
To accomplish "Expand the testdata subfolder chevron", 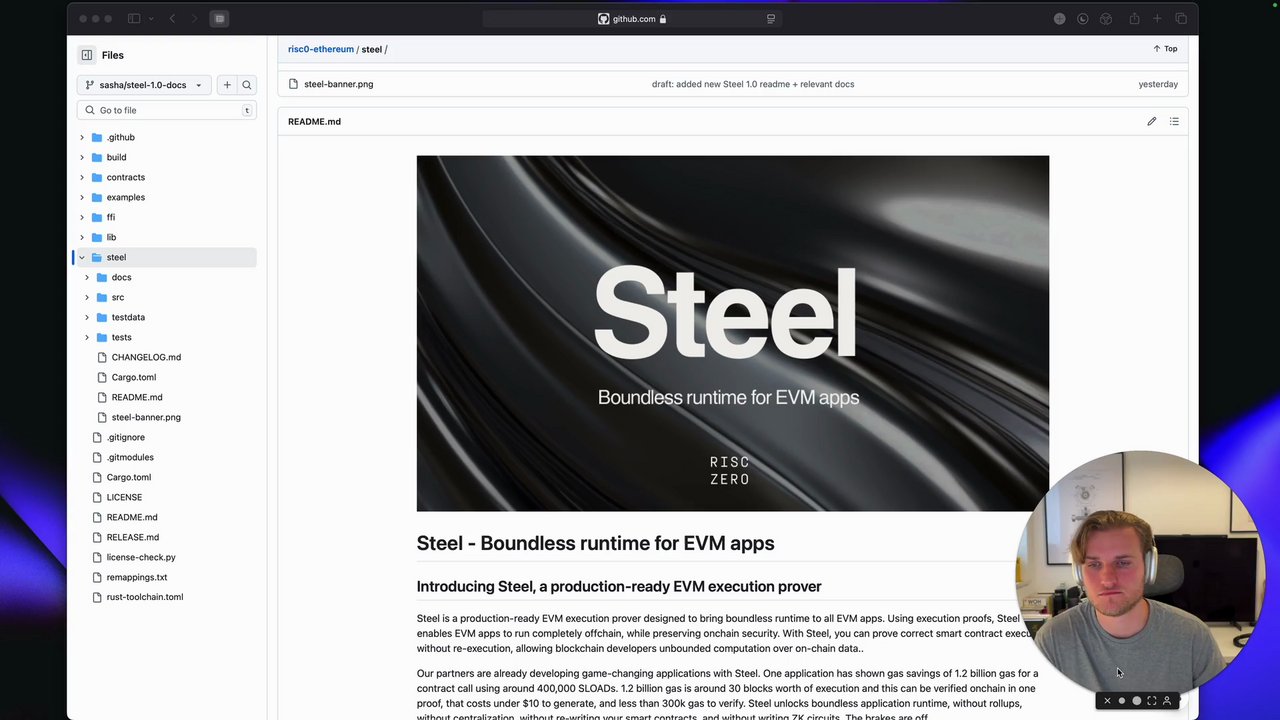I will pyautogui.click(x=87, y=317).
